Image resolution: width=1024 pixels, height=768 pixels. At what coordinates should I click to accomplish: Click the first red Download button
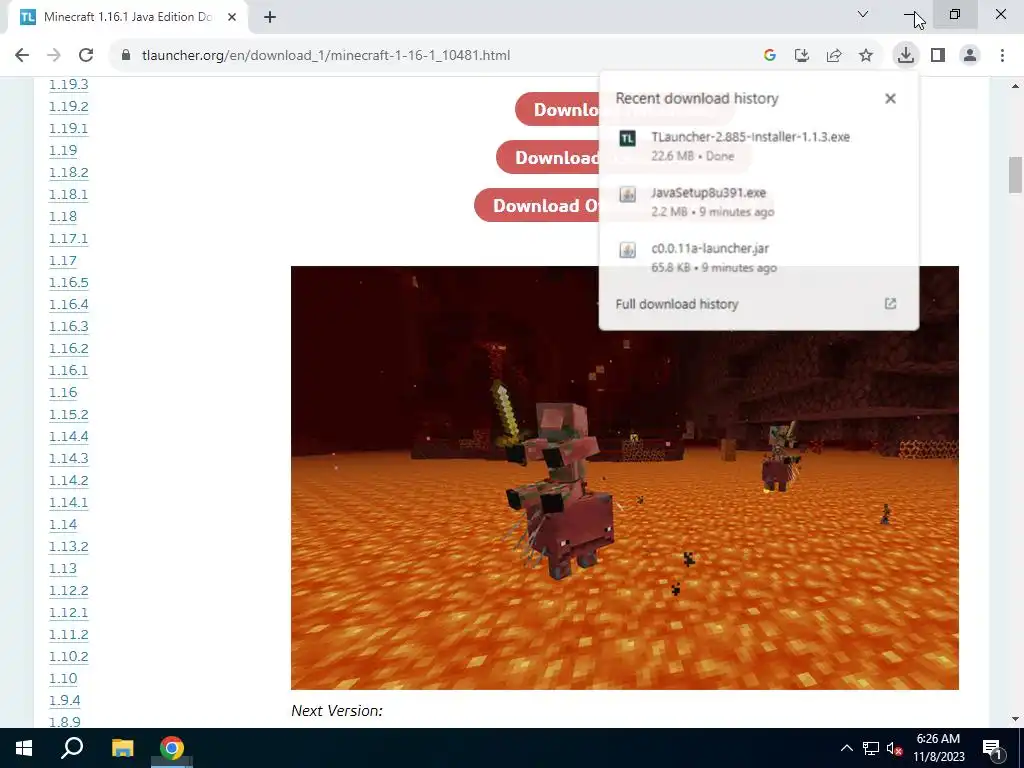(557, 109)
